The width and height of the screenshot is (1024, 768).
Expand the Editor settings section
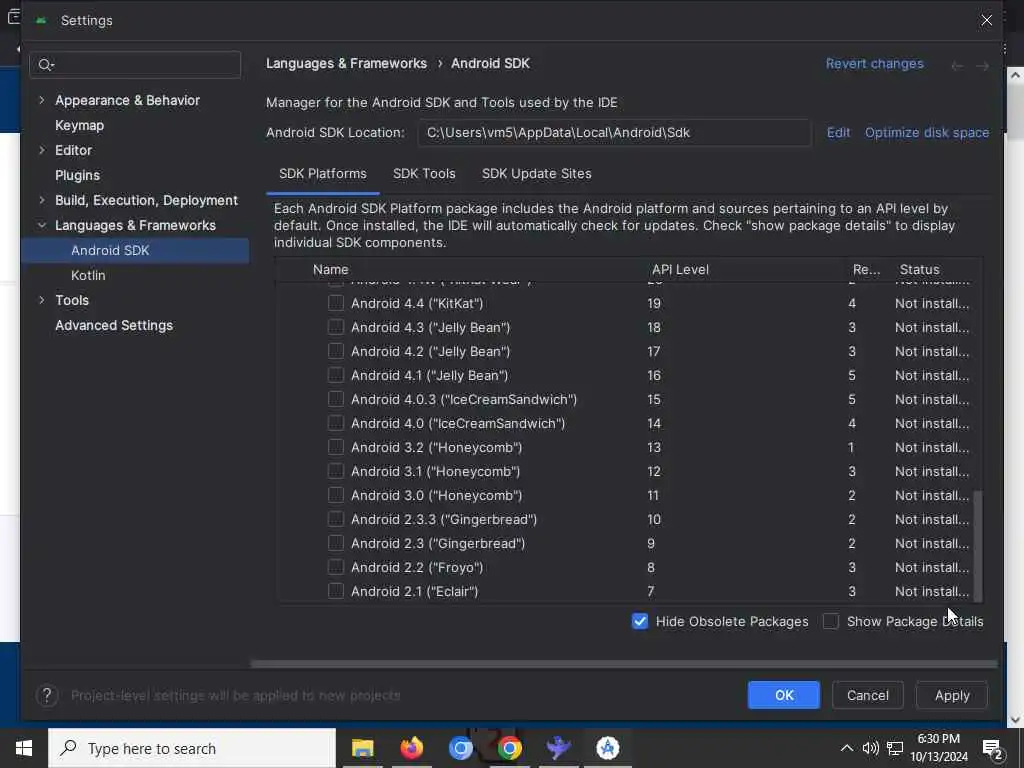42,150
